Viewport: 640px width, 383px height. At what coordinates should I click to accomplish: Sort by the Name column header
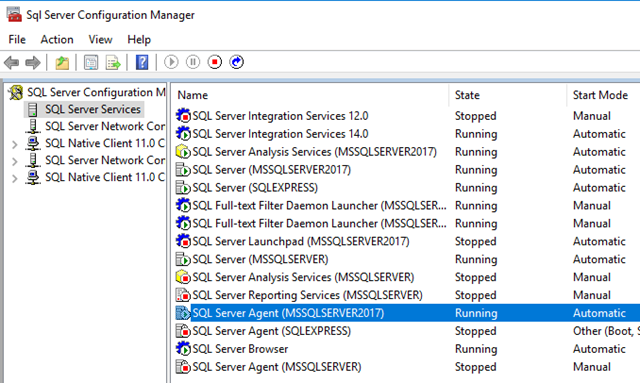(x=193, y=95)
